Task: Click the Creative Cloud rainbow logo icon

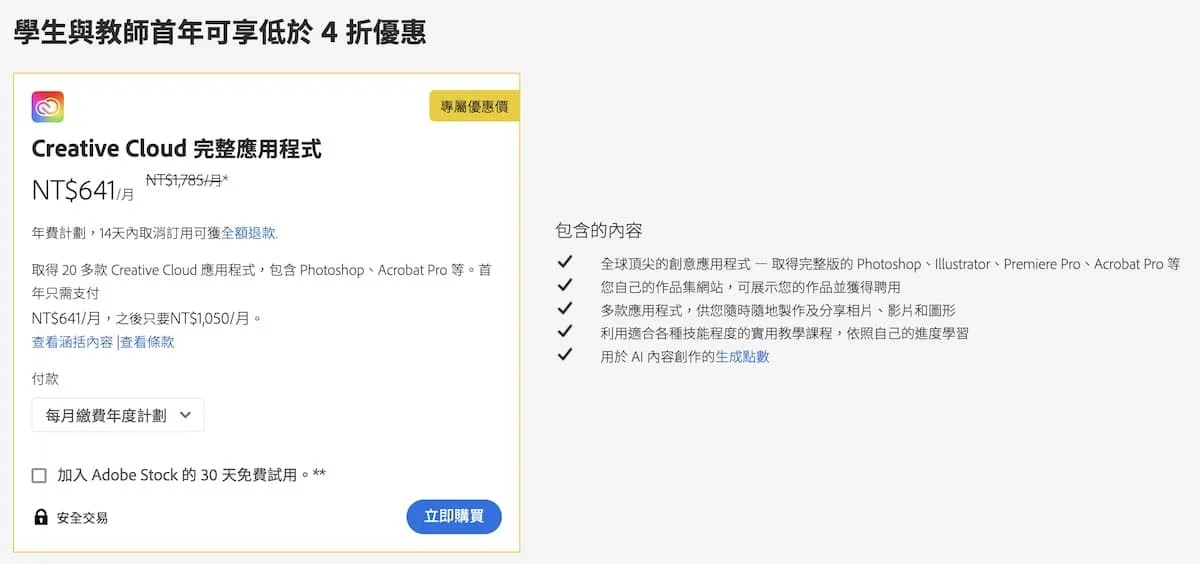Action: 48,107
